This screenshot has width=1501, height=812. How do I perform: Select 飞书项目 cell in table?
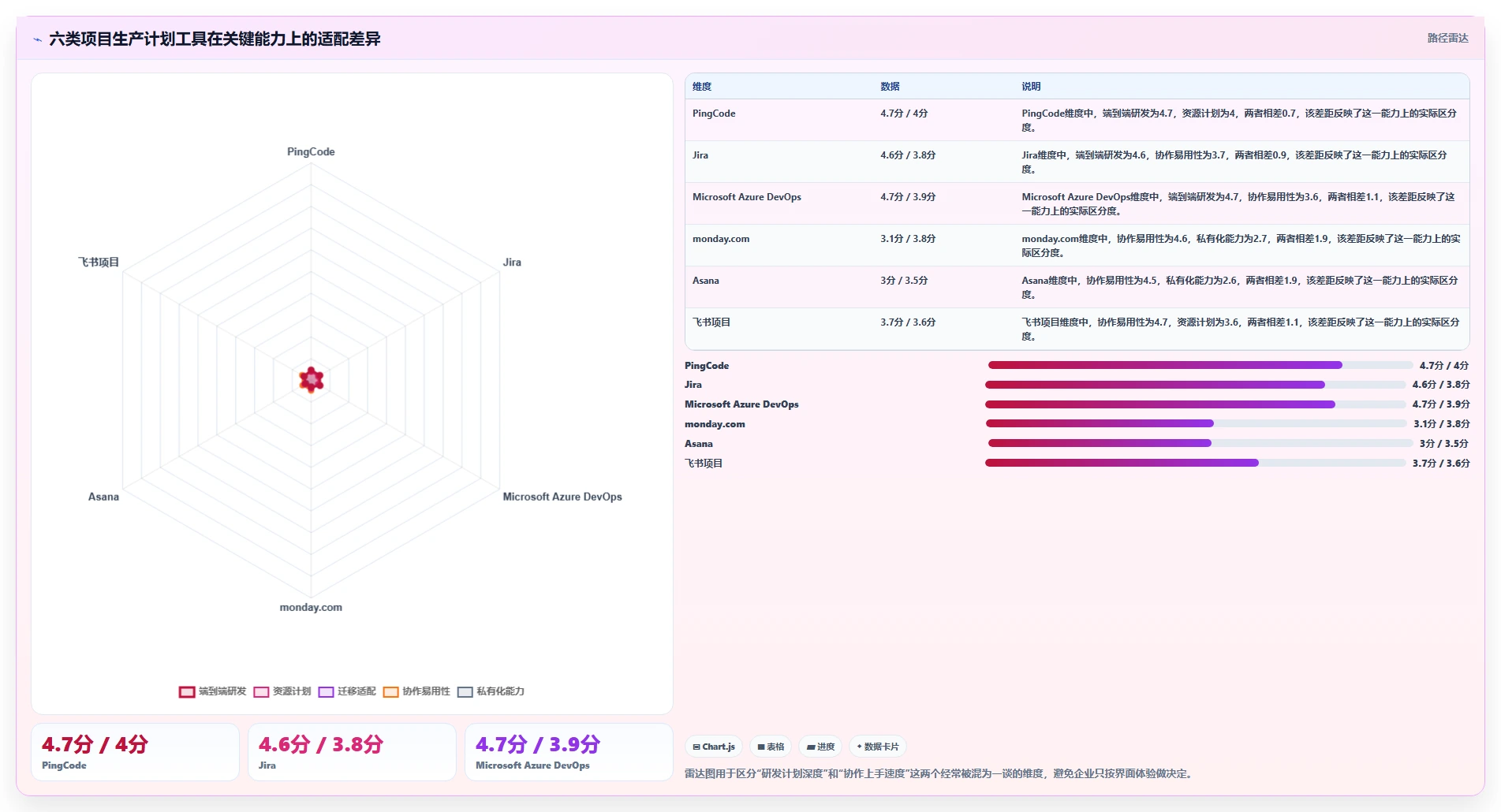coord(711,322)
